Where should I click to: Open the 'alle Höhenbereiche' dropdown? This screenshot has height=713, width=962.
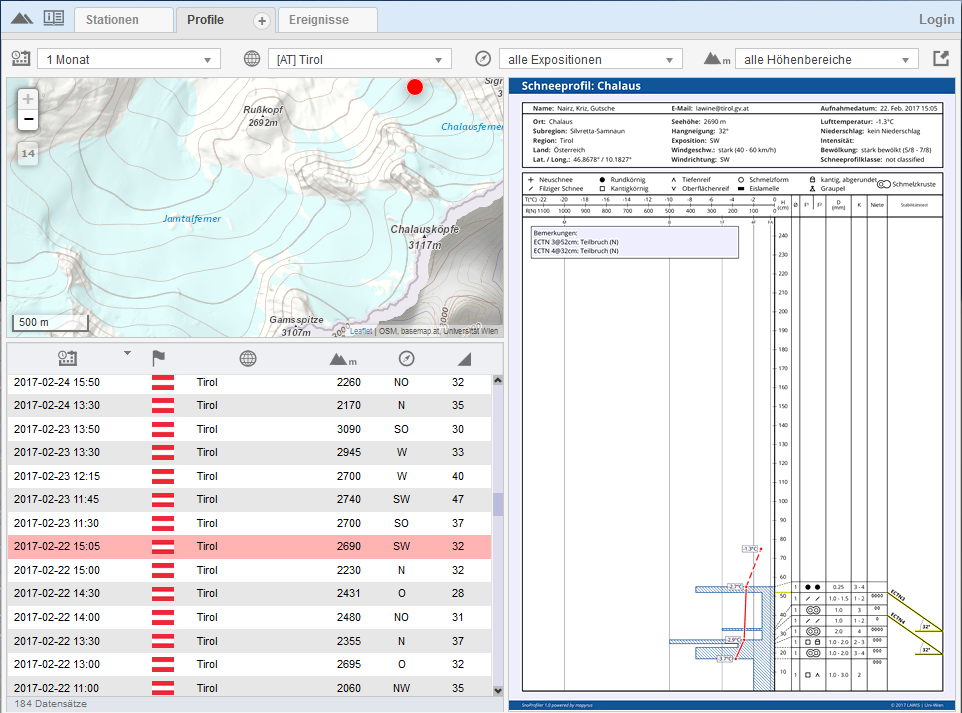coord(826,59)
